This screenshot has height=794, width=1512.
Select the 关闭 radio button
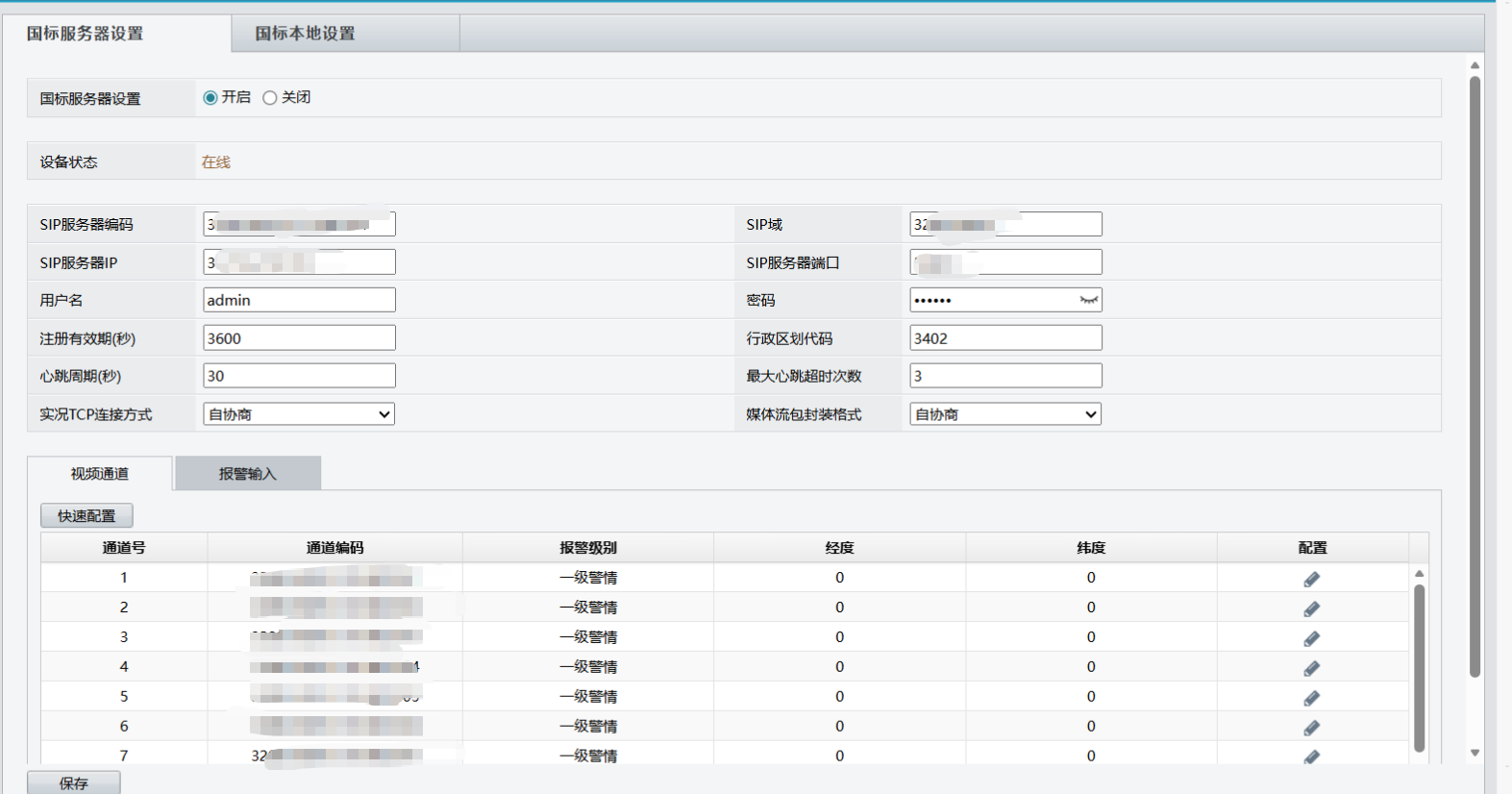[x=270, y=98]
